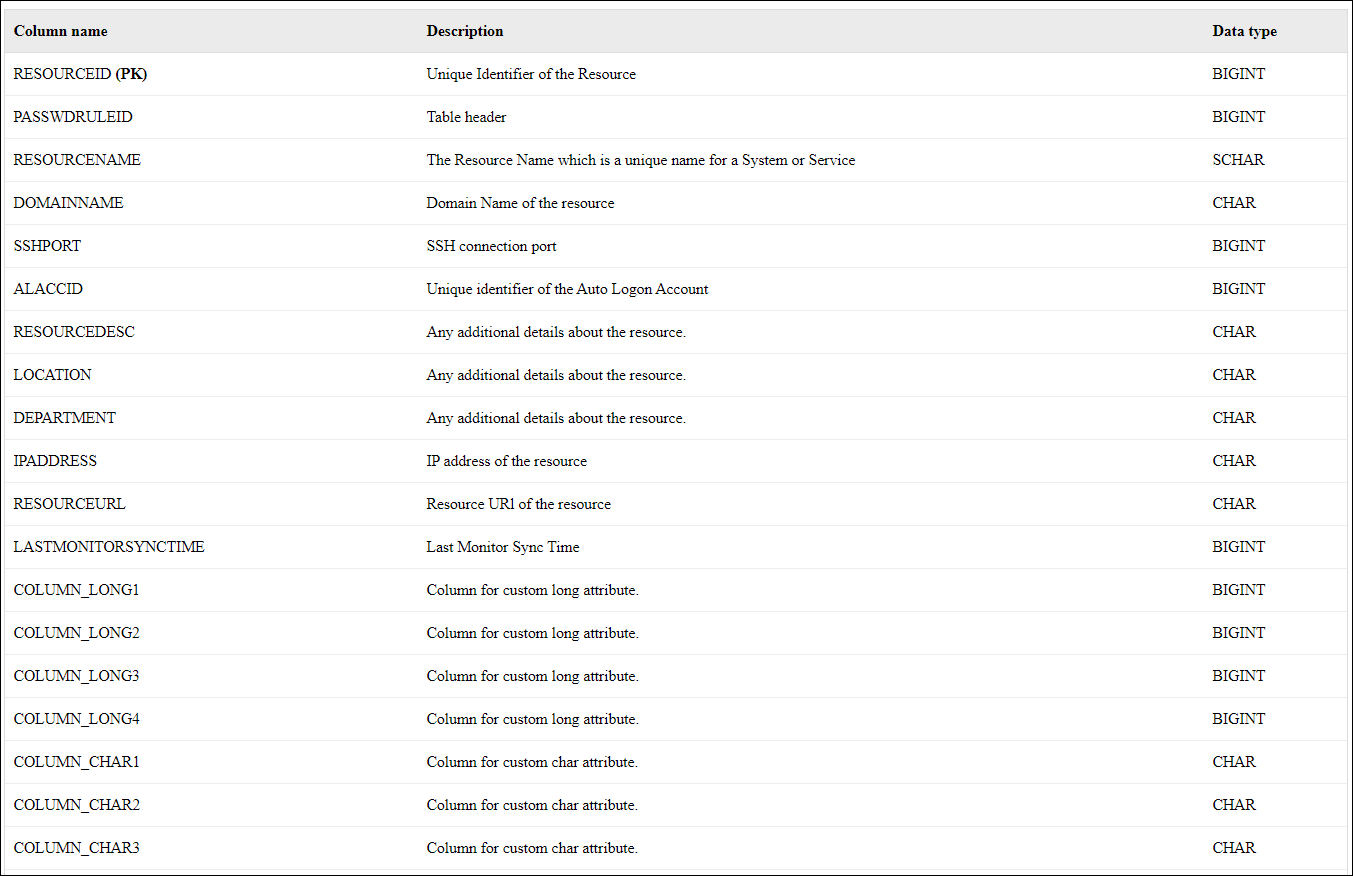The width and height of the screenshot is (1353, 876).
Task: Click the DEPARTMENT column name
Action: coord(65,418)
